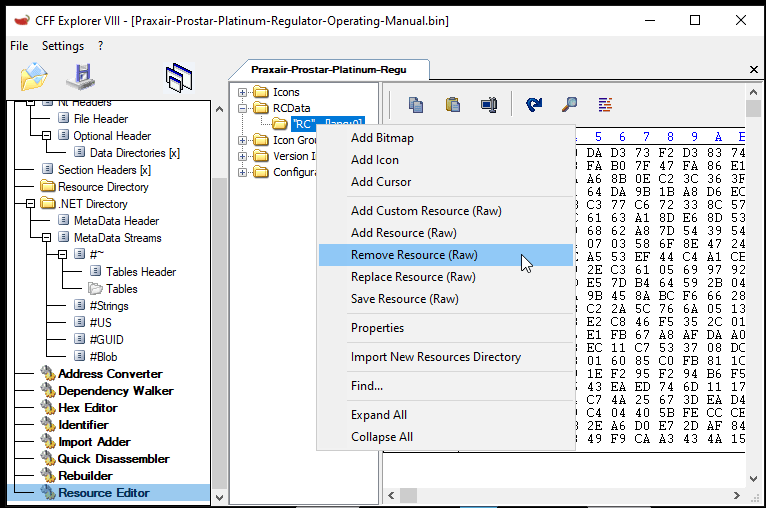Expand the Icons resource folder
The height and width of the screenshot is (508, 766).
pos(243,92)
